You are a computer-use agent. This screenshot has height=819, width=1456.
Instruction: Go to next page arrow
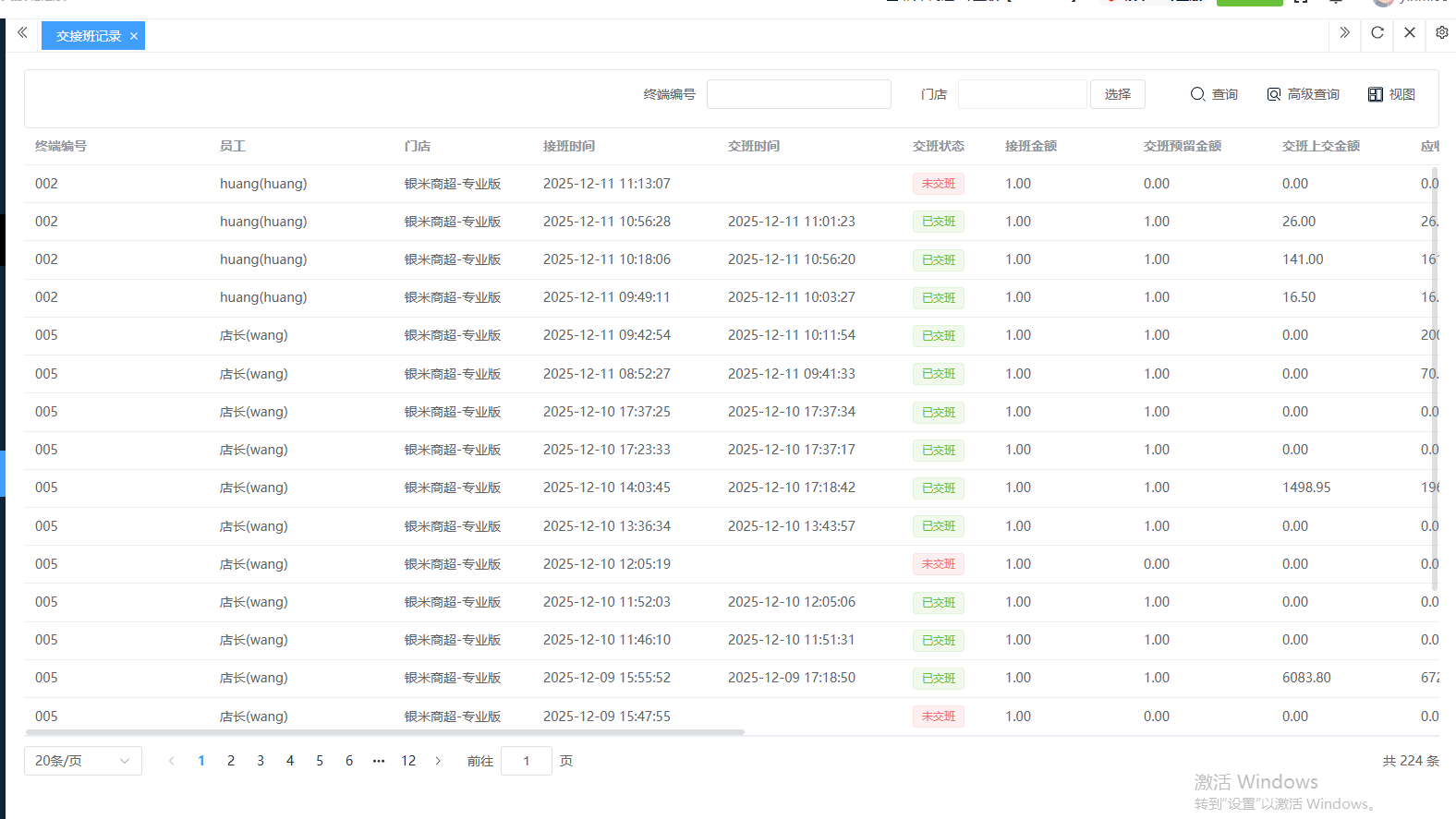pos(438,761)
